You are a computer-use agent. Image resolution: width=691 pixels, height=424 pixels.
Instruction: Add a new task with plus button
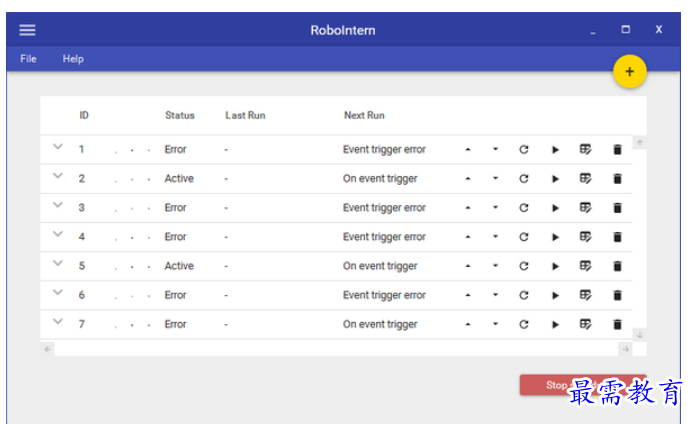pos(630,71)
